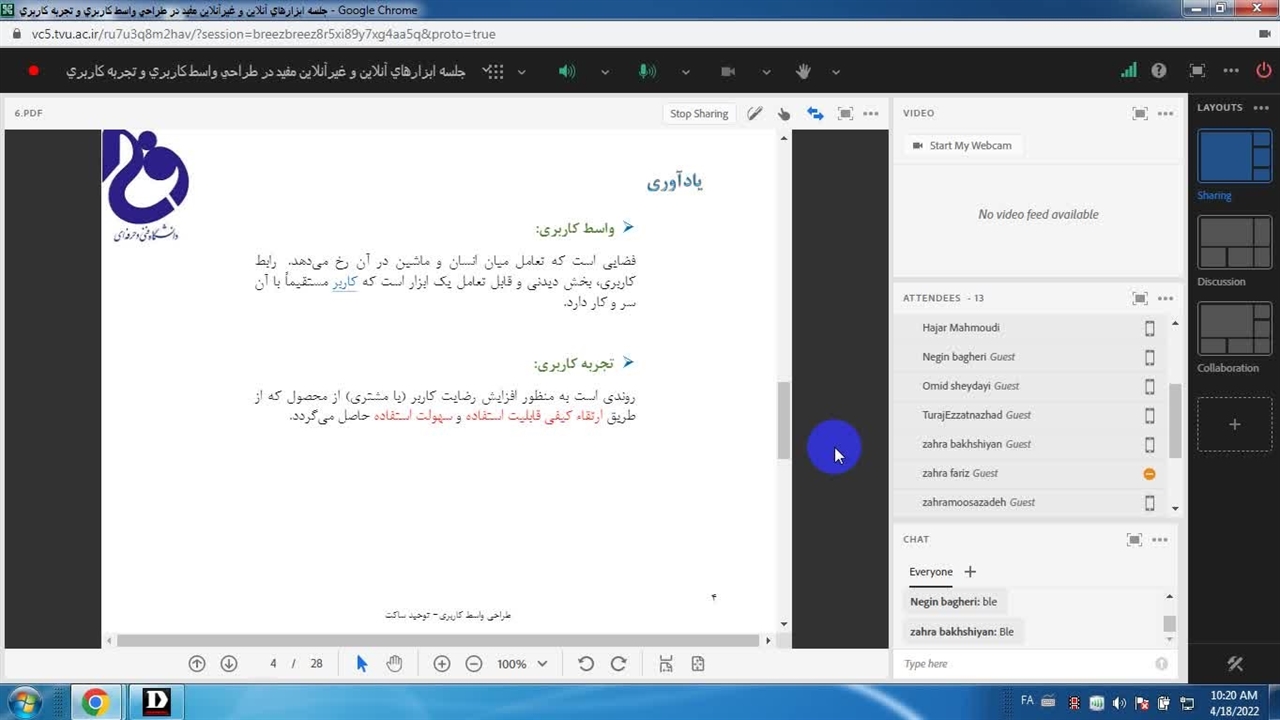Mute the speaker audio
This screenshot has height=720, width=1280.
[x=567, y=71]
